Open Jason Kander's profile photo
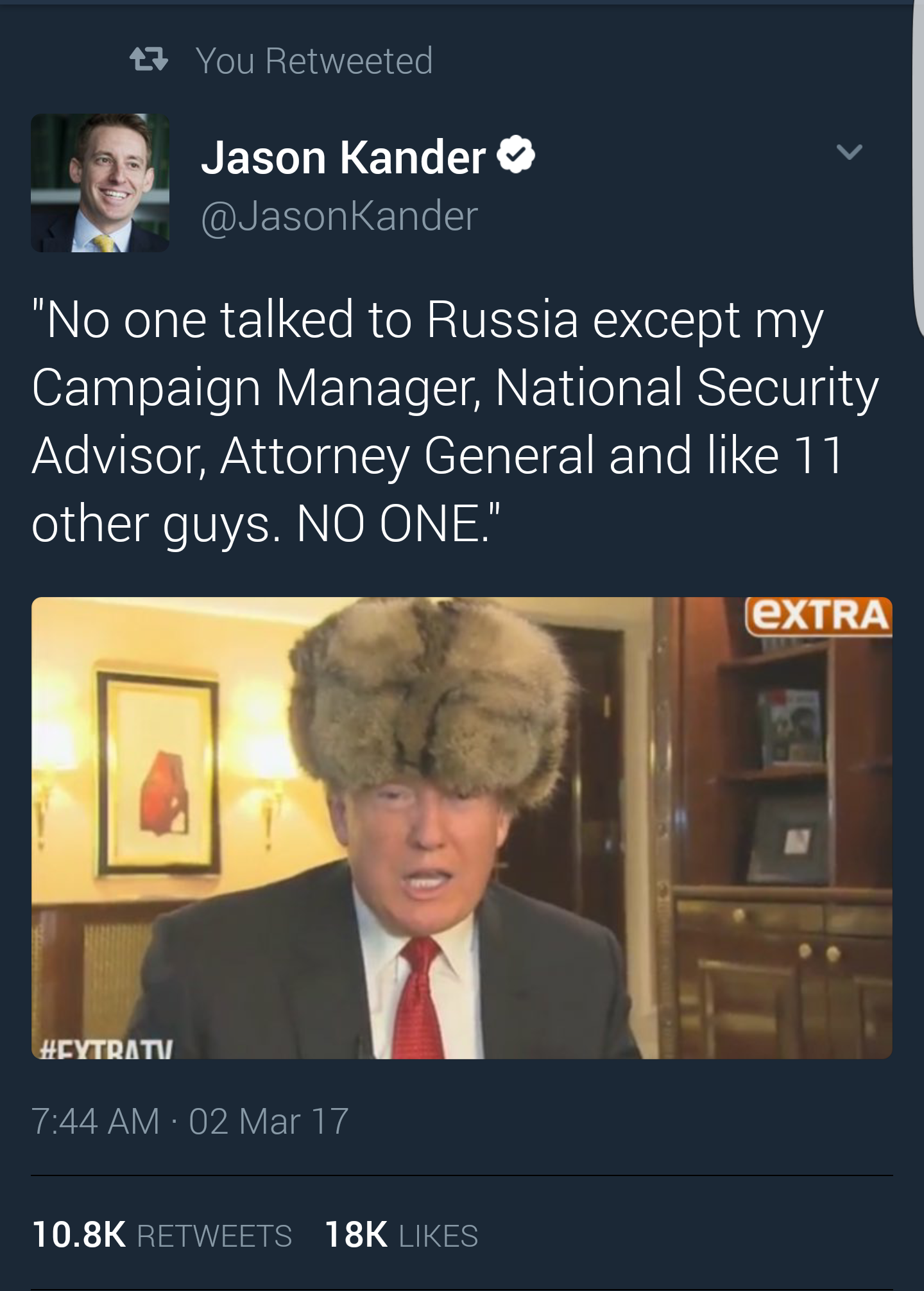Screen dimensions: 924x1291 100,183
